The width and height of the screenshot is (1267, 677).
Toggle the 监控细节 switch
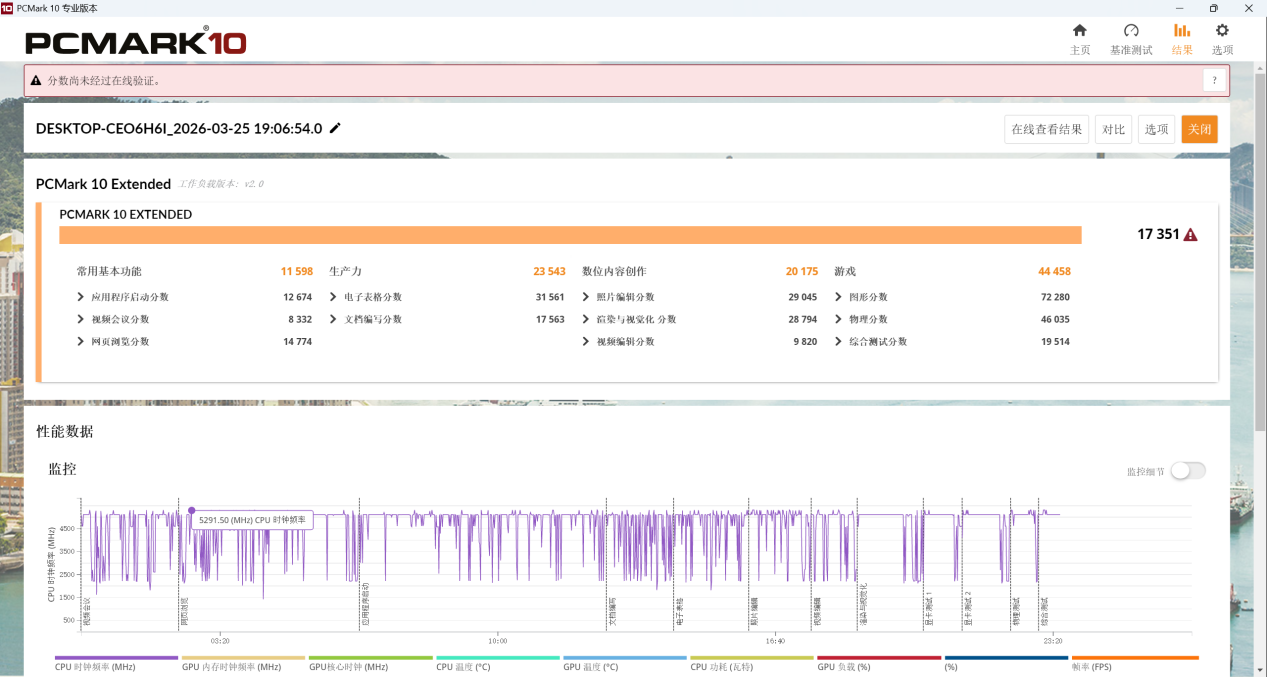[1188, 471]
